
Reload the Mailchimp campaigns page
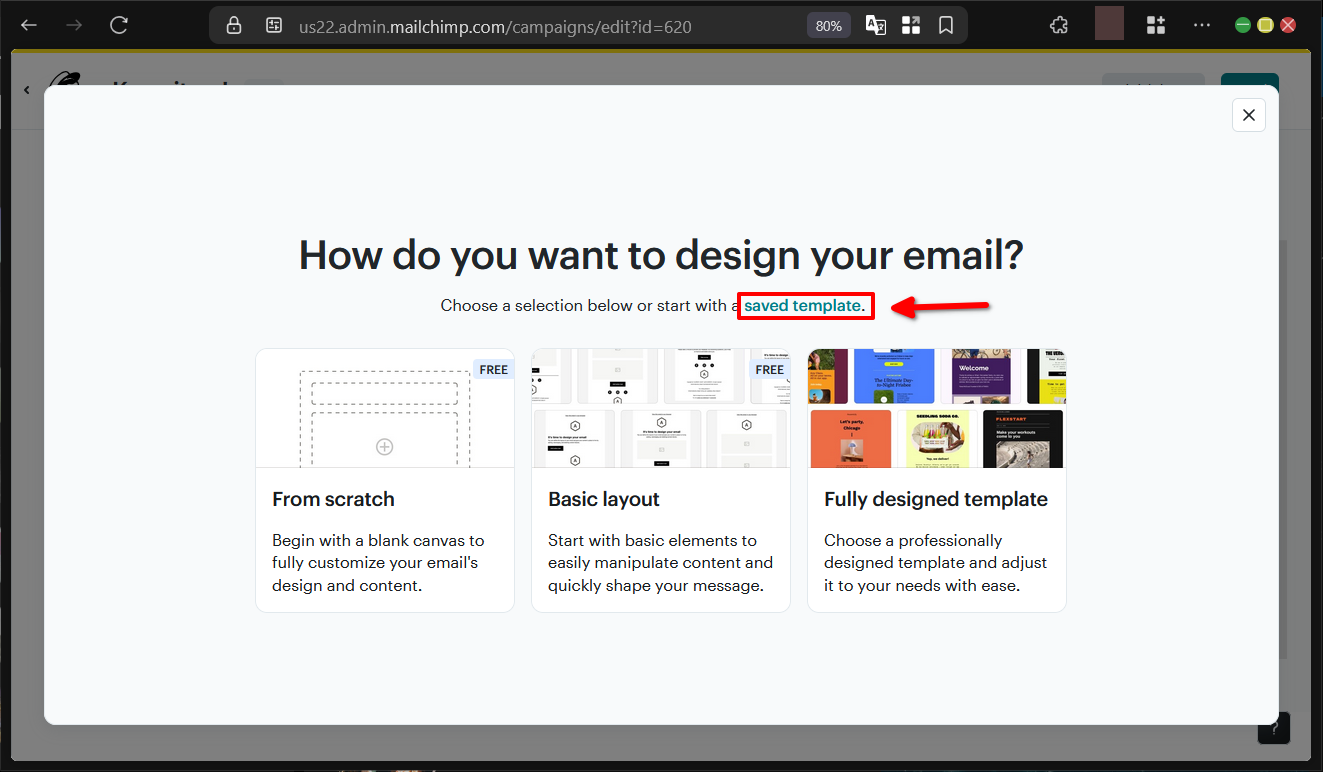tap(118, 24)
